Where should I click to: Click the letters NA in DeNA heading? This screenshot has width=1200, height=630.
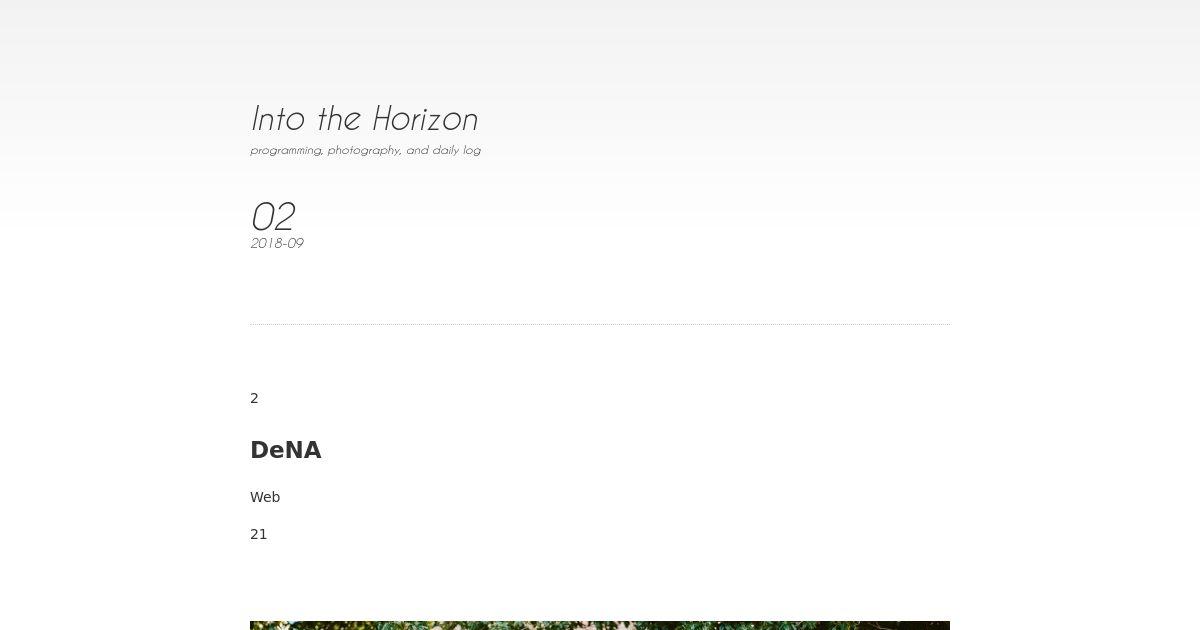click(303, 450)
